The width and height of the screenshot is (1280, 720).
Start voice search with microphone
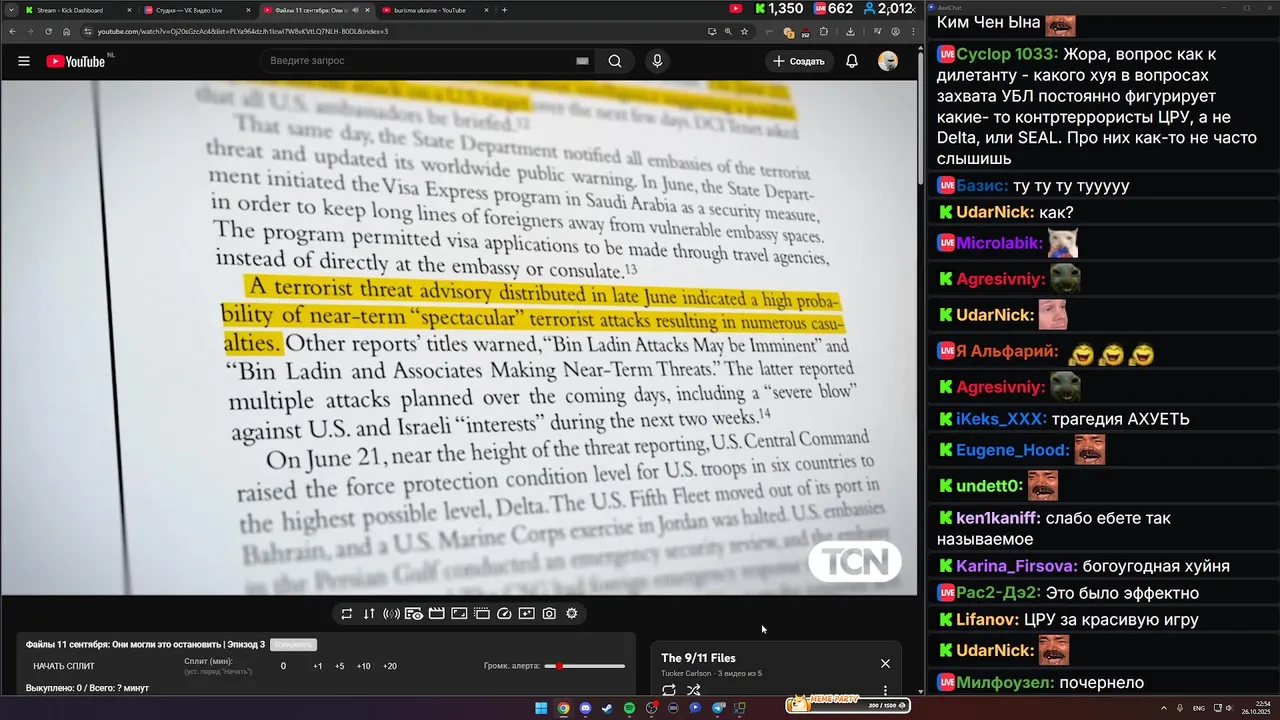click(x=657, y=61)
